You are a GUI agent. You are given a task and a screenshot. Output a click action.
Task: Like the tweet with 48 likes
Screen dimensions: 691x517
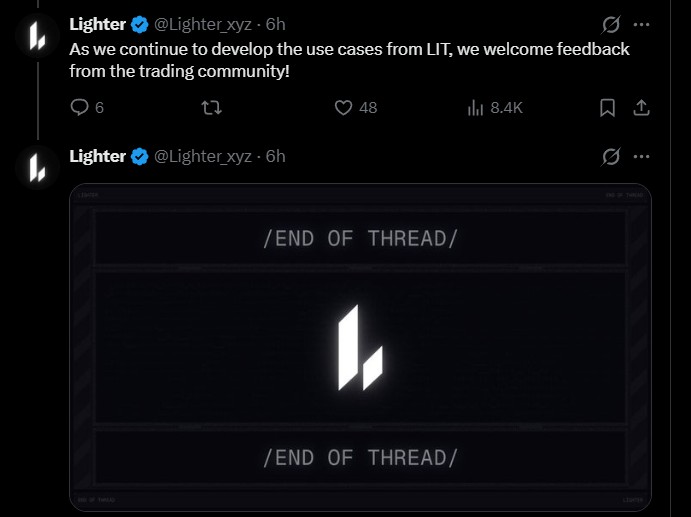pyautogui.click(x=344, y=107)
